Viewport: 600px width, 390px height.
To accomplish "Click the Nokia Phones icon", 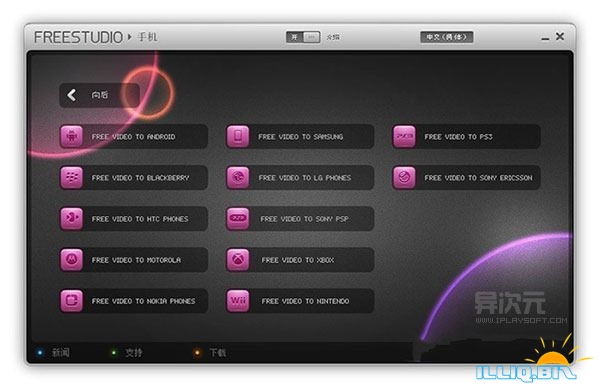I will tap(72, 300).
